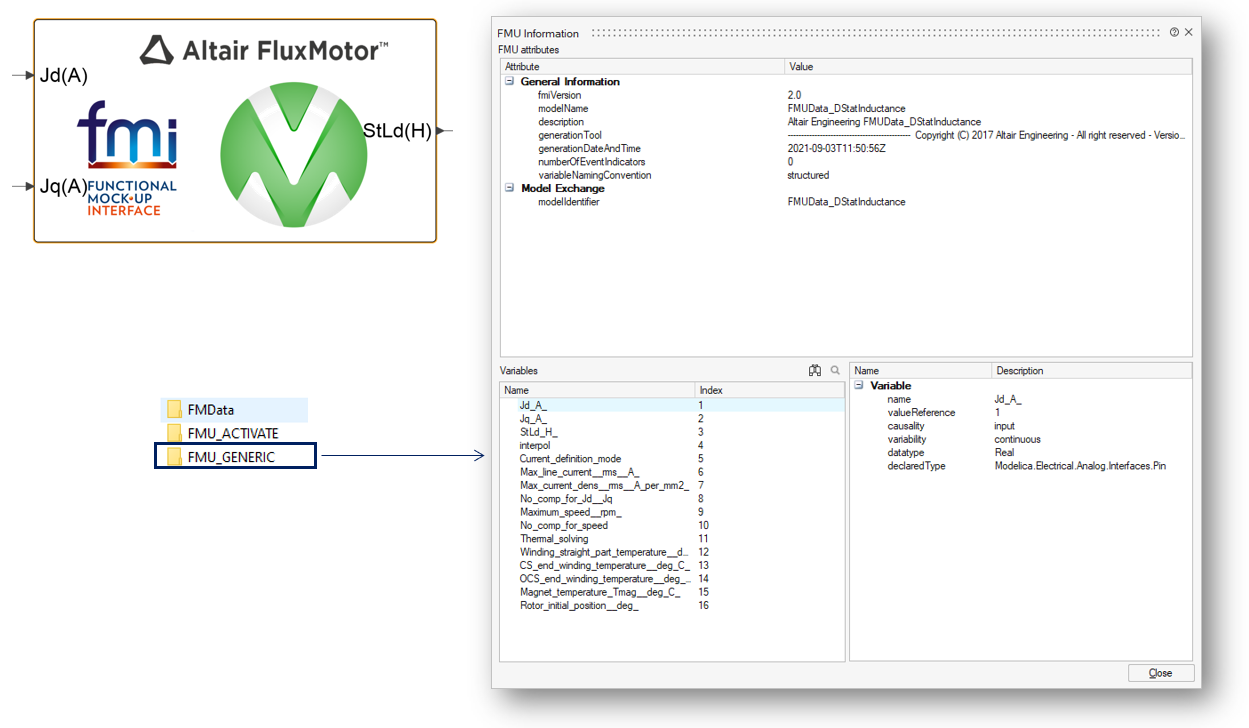The width and height of the screenshot is (1249, 728).
Task: Click the magnifier search icon in Variables
Action: click(835, 371)
